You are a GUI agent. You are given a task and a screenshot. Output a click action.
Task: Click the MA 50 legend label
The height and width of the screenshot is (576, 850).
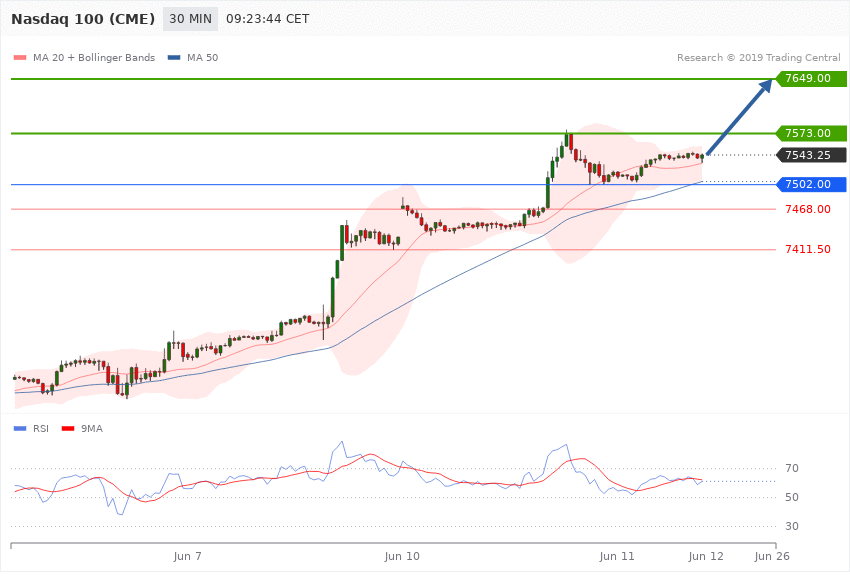(202, 57)
